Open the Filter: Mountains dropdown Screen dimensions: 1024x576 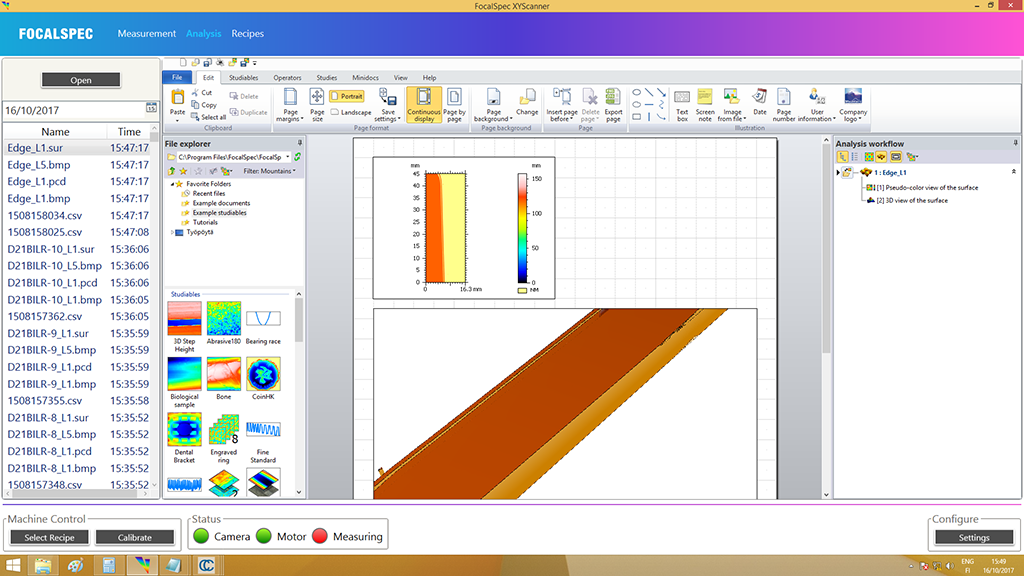[x=269, y=171]
